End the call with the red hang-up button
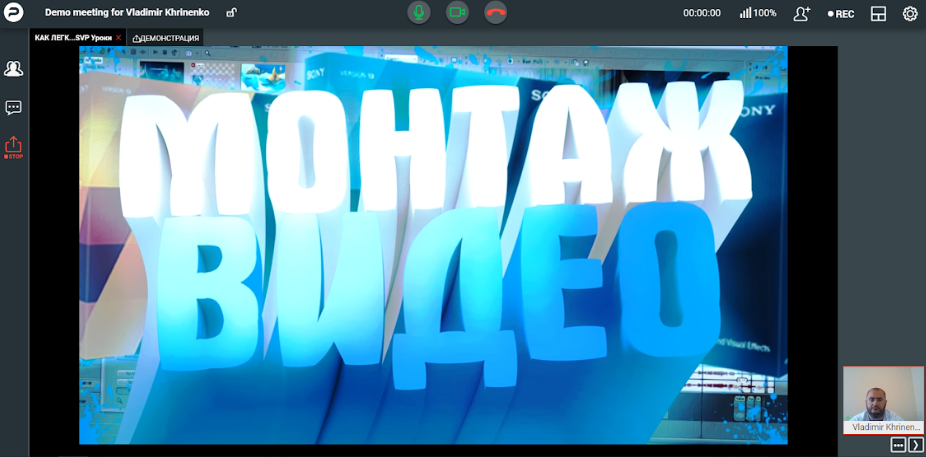This screenshot has height=457, width=926. (x=495, y=12)
